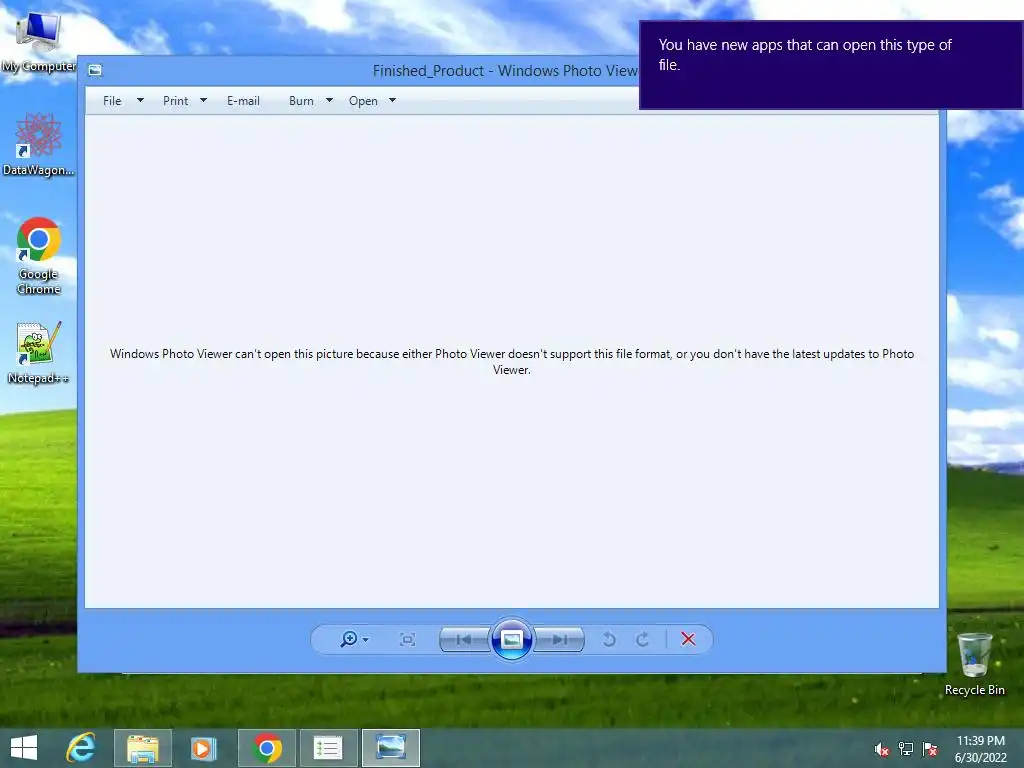Click the Photo Viewer taskbar button
1024x768 pixels.
coord(391,748)
